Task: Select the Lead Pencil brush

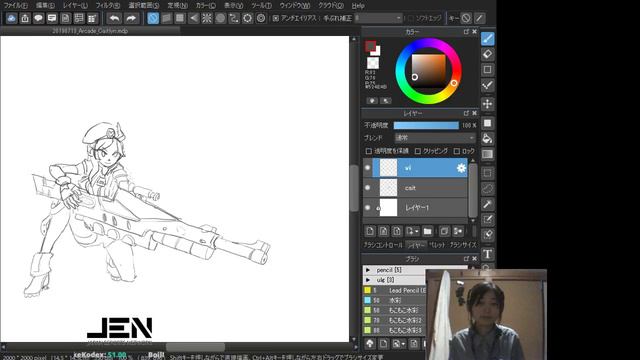Action: [x=395, y=290]
